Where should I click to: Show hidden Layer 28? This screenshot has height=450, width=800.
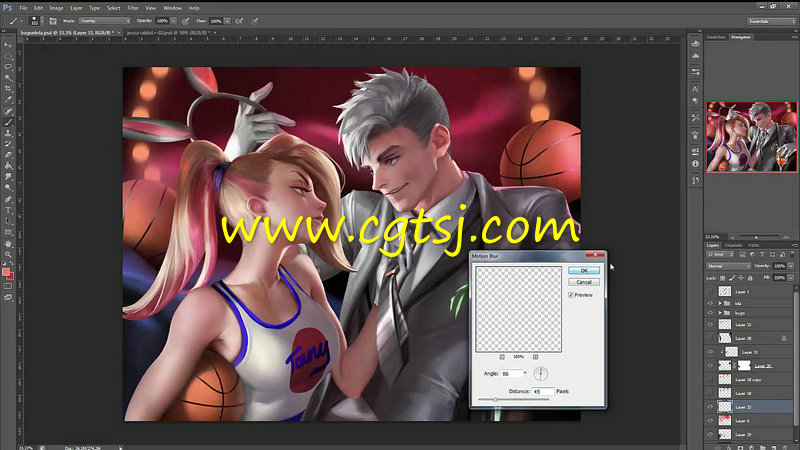tap(710, 338)
